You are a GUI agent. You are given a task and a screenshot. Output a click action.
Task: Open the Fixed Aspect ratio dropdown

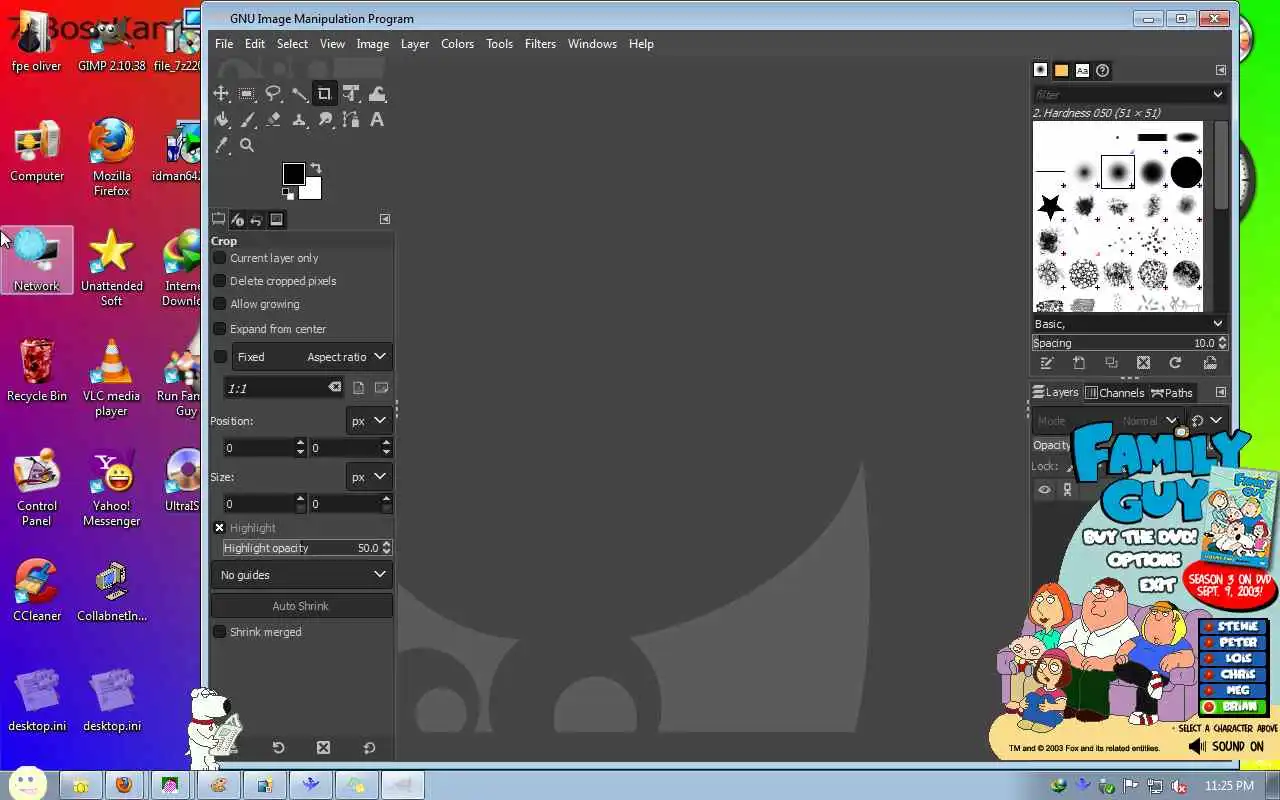click(x=312, y=357)
